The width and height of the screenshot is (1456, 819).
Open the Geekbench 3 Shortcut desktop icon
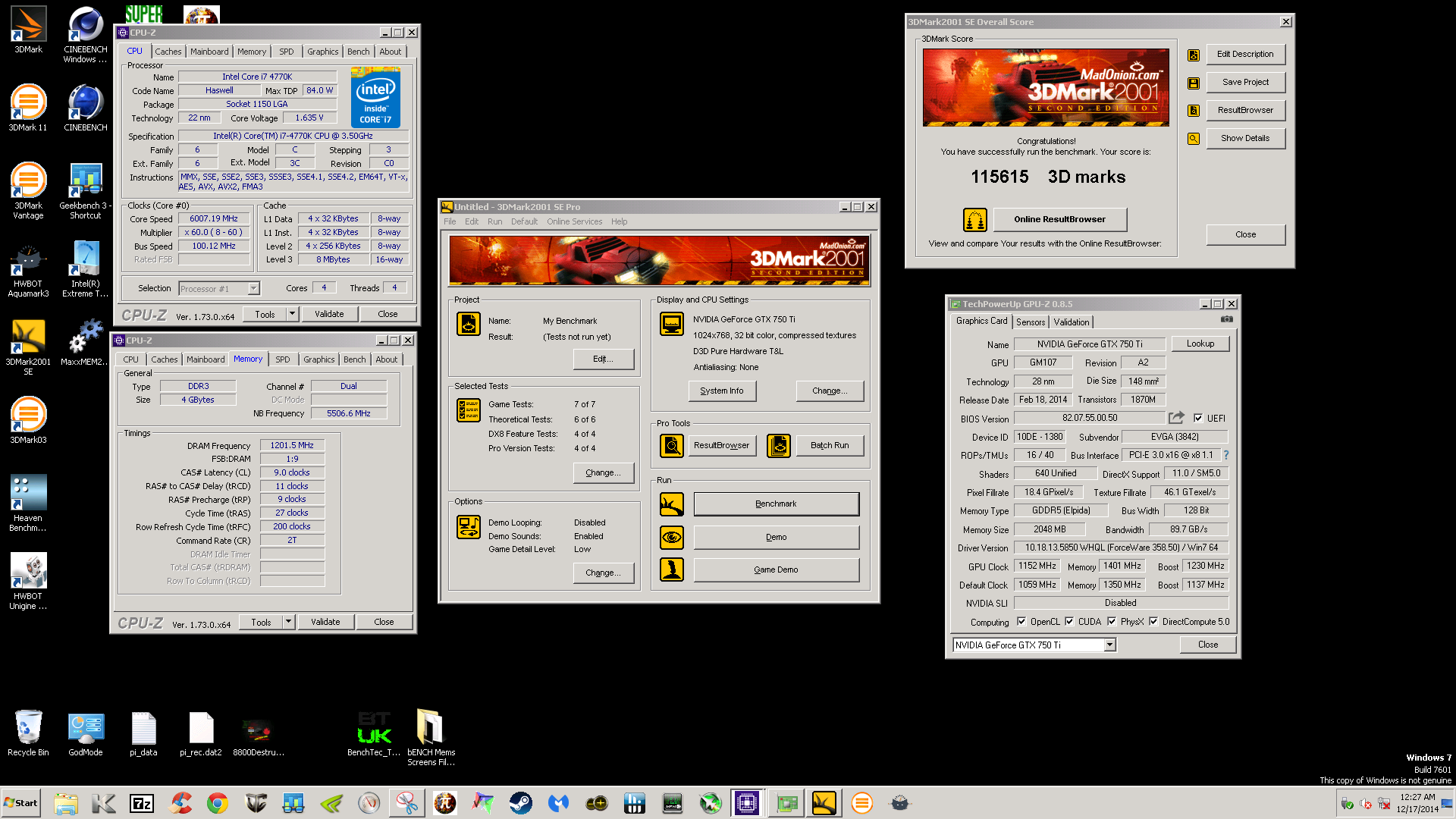pos(85,191)
